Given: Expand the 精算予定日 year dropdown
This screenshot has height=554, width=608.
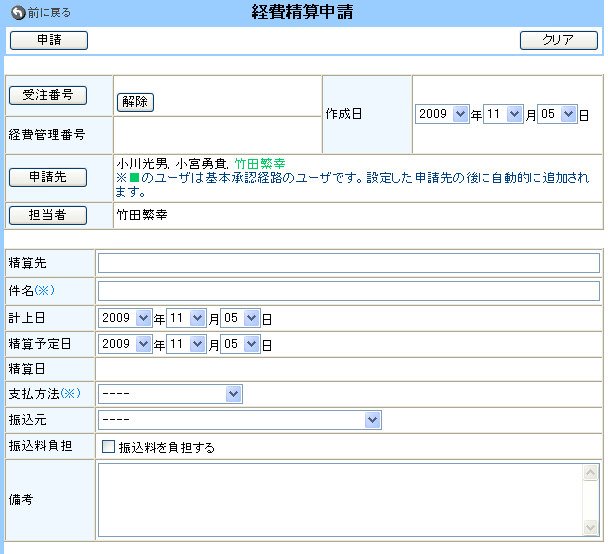Looking at the screenshot, I should coord(125,344).
